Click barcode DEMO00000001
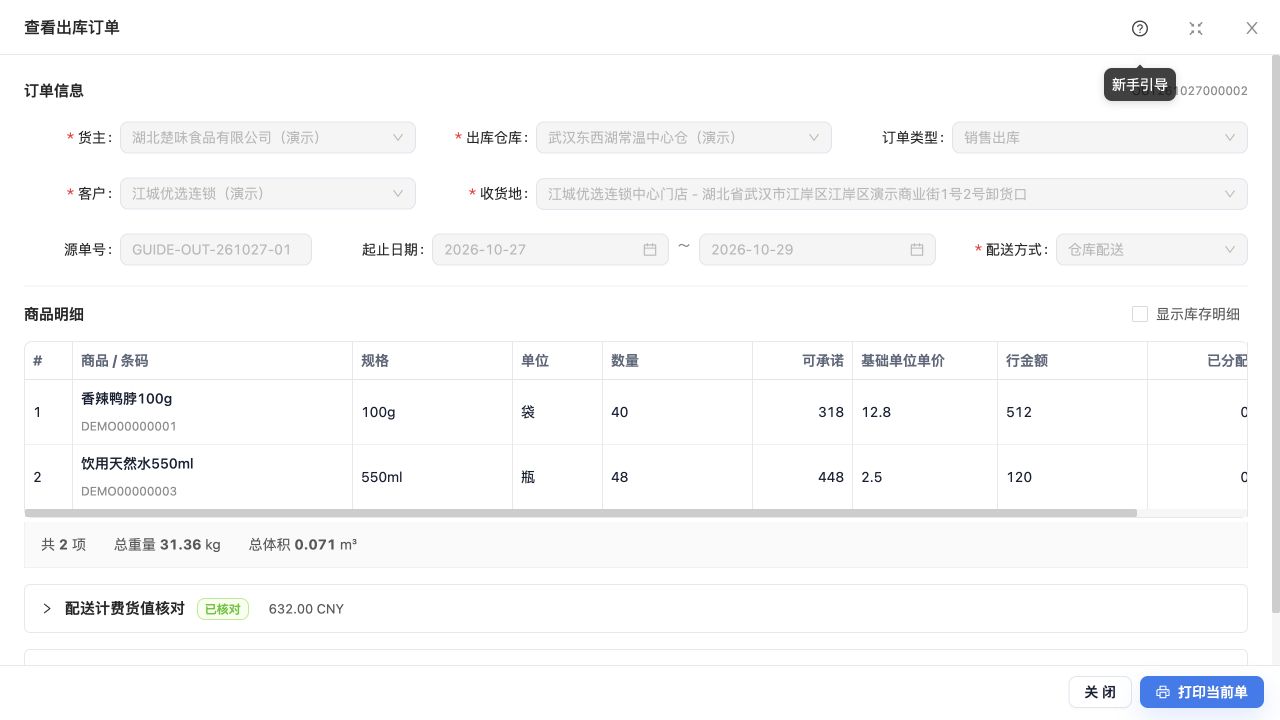Image resolution: width=1280 pixels, height=720 pixels. click(129, 426)
